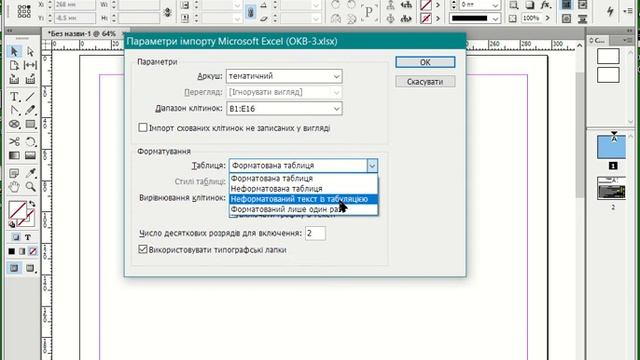The width and height of the screenshot is (640, 360).
Task: Select the Gradient Feather tool
Action: (x=30, y=156)
